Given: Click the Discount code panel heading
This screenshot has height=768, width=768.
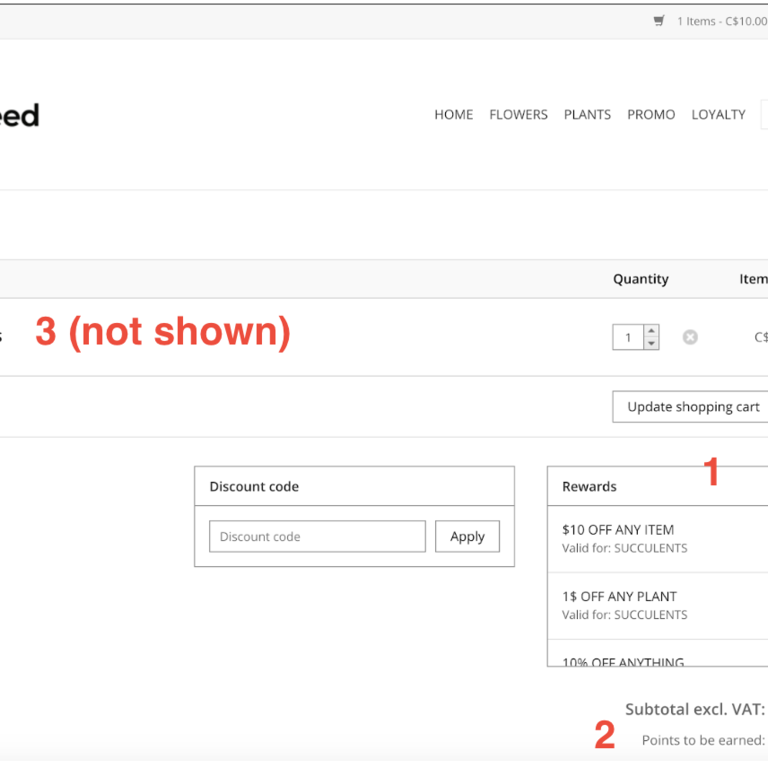Looking at the screenshot, I should [x=254, y=487].
